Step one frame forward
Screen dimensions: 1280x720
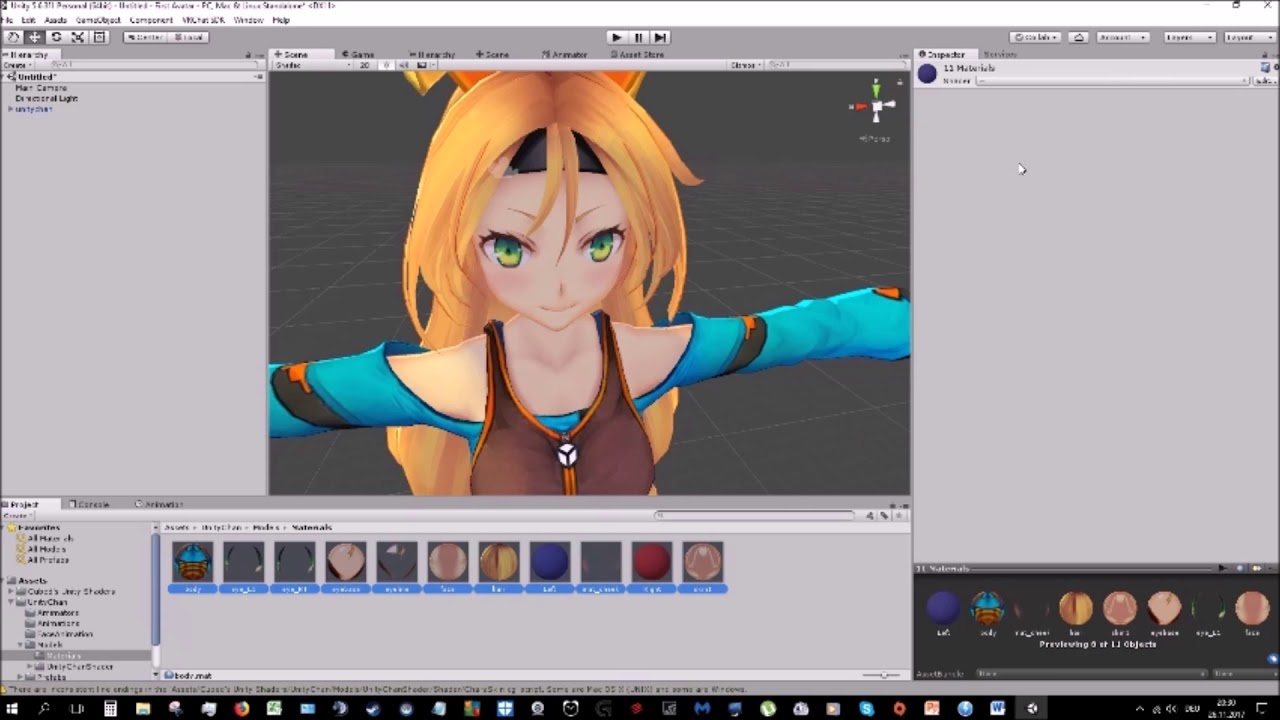coord(660,37)
